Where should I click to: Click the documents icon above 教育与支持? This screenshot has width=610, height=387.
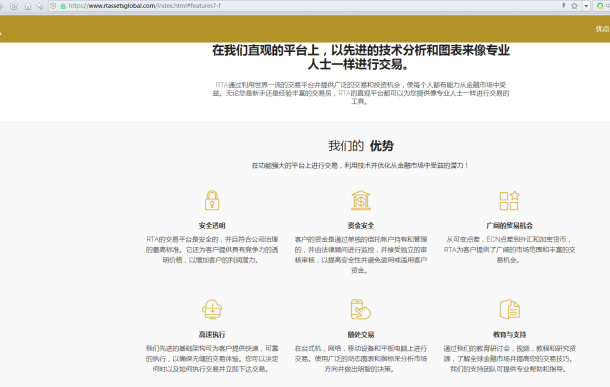pyautogui.click(x=509, y=309)
